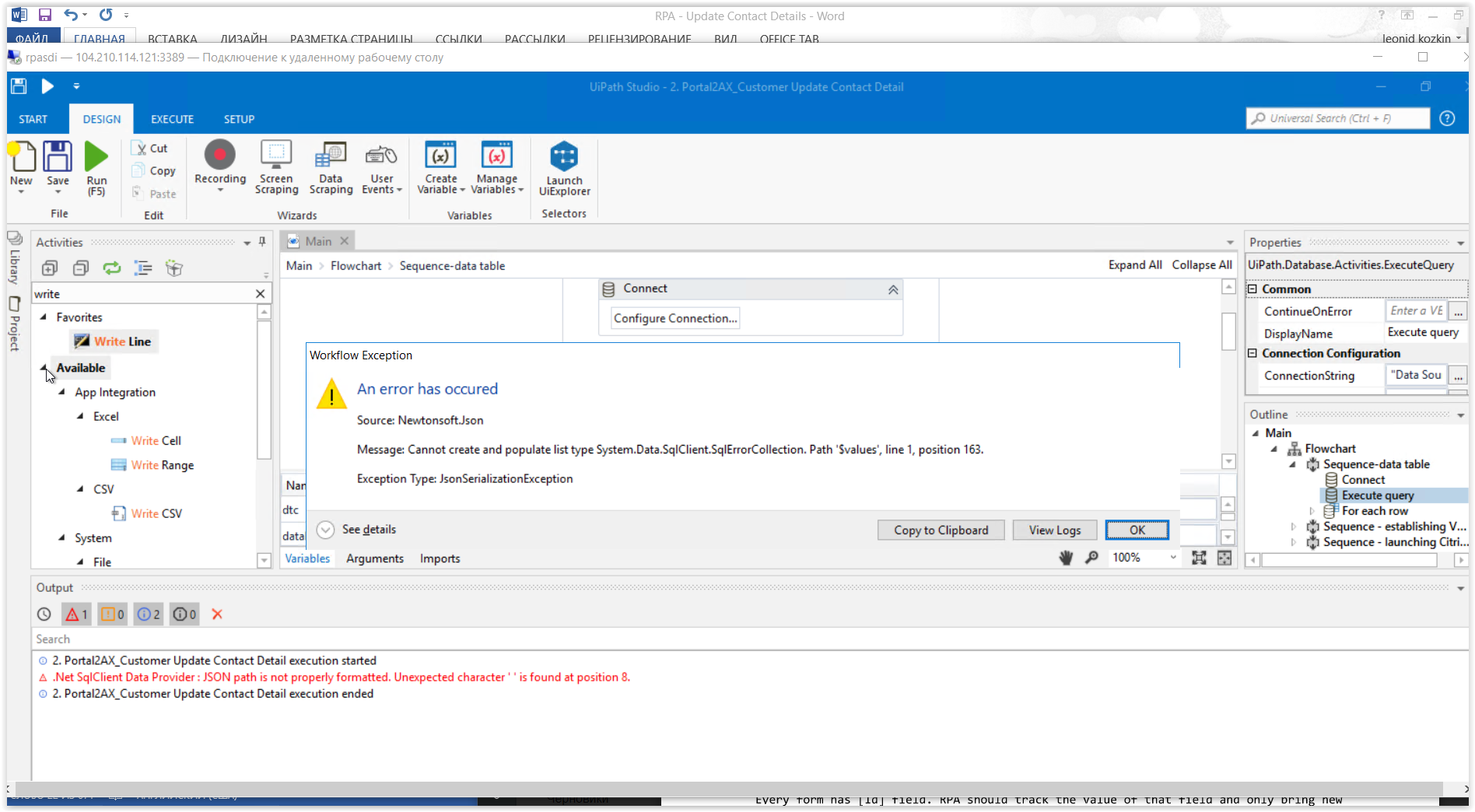Open the Data Scraping wizard

[331, 167]
